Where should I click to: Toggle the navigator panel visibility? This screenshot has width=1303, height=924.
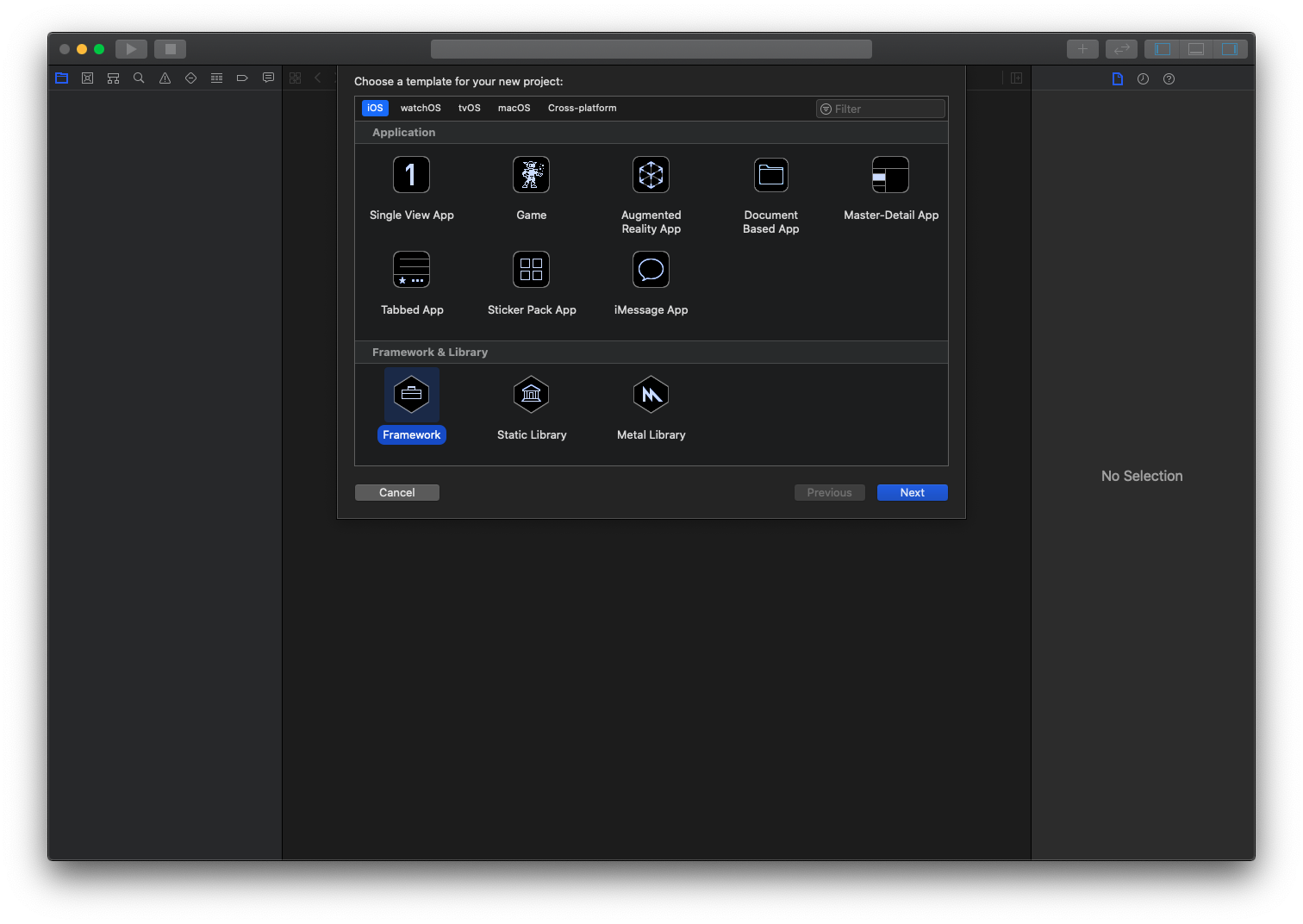coord(1163,49)
